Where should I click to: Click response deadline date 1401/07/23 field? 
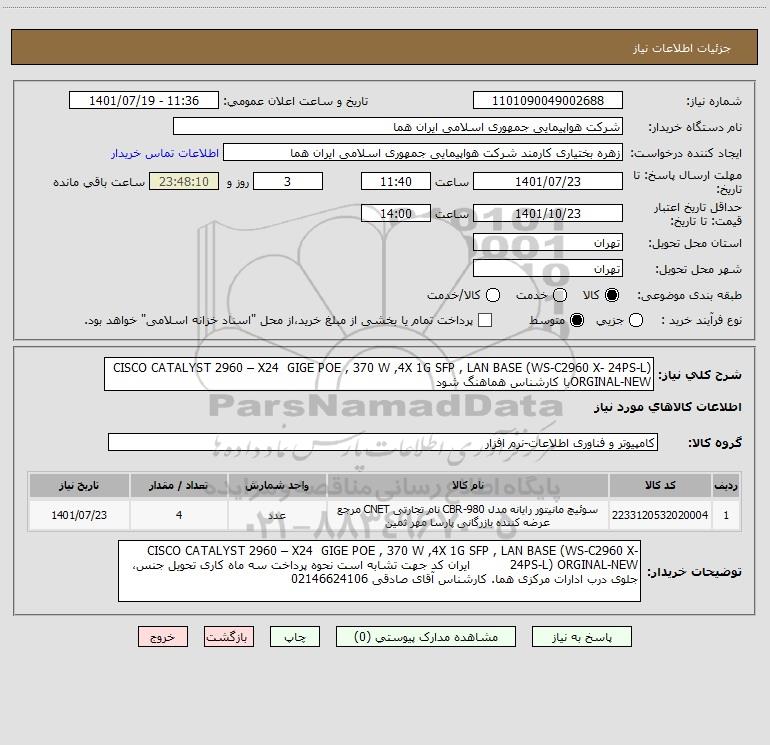coord(548,182)
